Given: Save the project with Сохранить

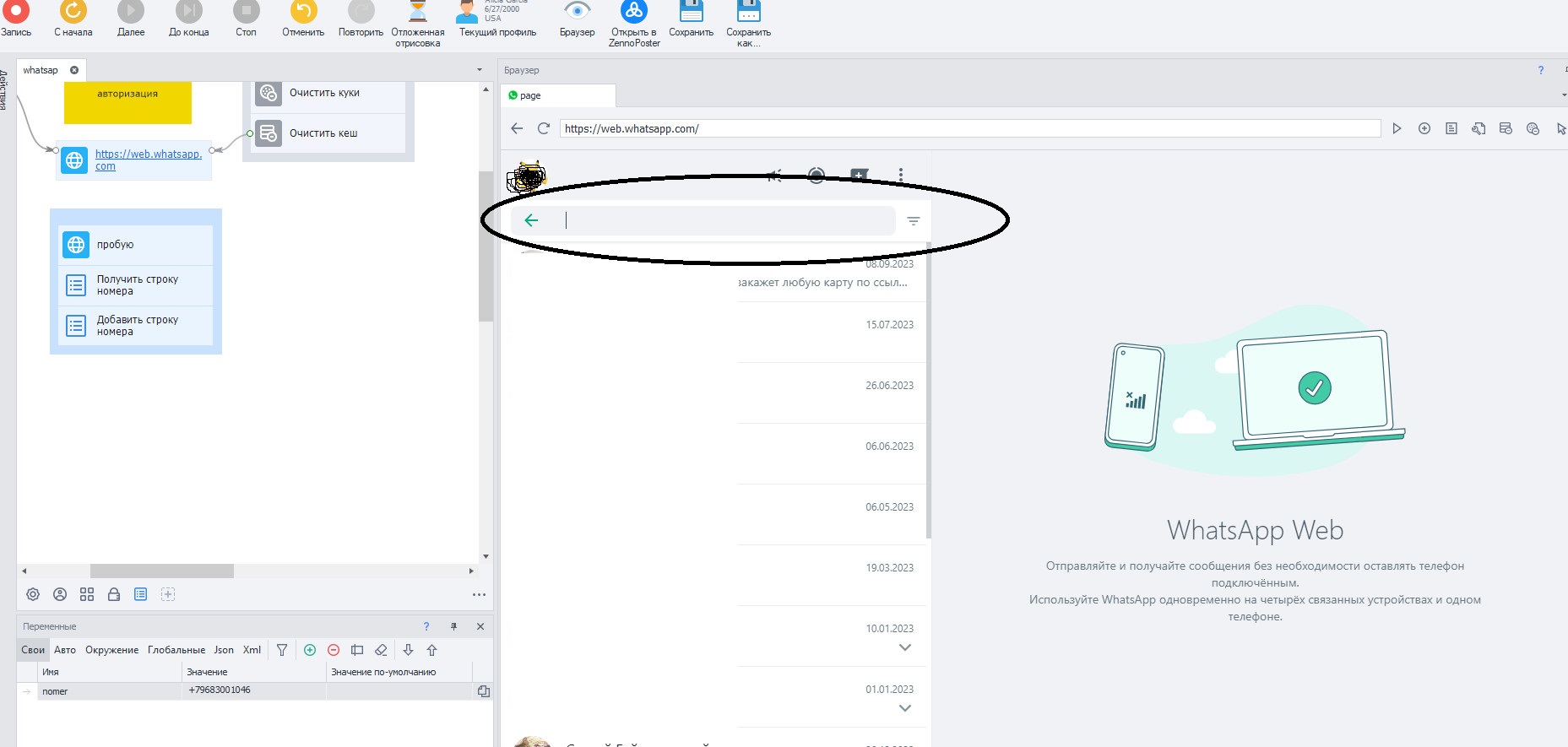Looking at the screenshot, I should [x=691, y=19].
